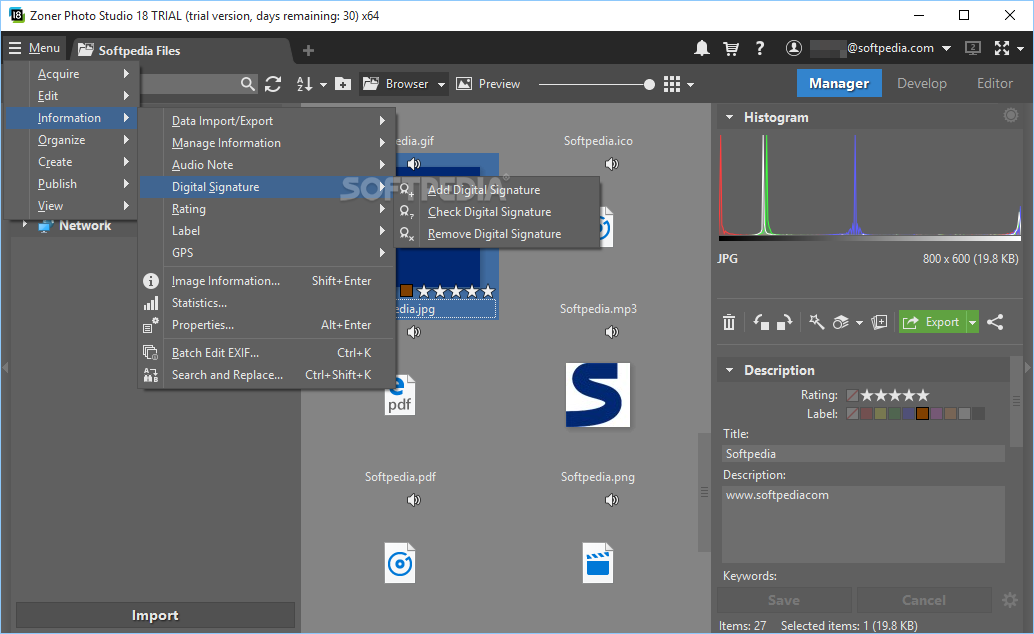The height and width of the screenshot is (634, 1034).
Task: Choose the purple label swatch
Action: pyautogui.click(x=936, y=414)
